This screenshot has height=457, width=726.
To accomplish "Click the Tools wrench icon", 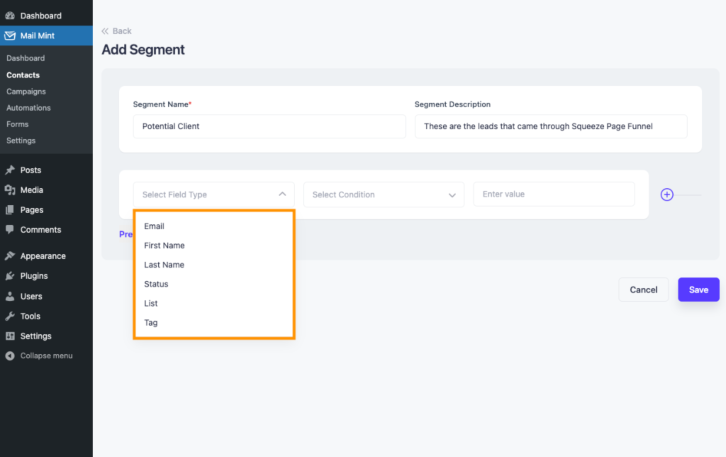I will pos(10,316).
